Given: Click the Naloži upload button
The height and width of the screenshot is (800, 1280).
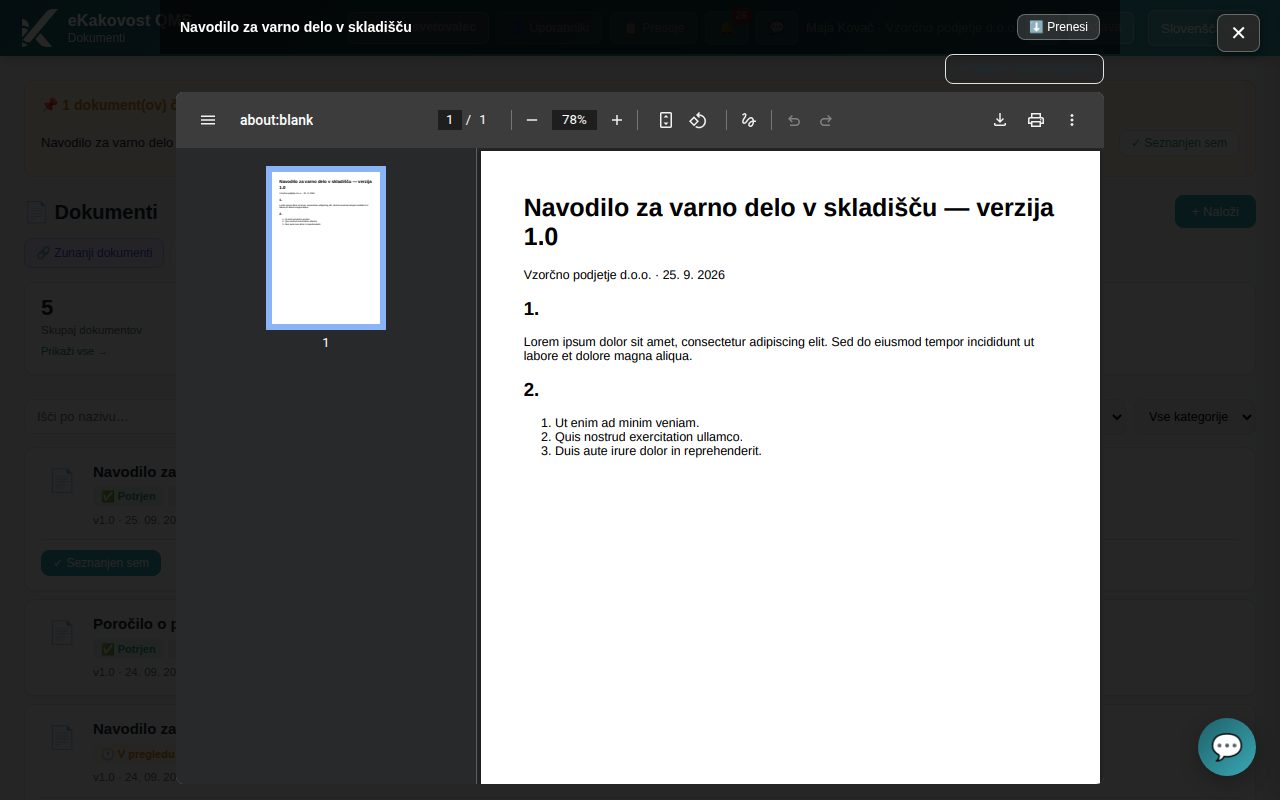Looking at the screenshot, I should 1215,212.
